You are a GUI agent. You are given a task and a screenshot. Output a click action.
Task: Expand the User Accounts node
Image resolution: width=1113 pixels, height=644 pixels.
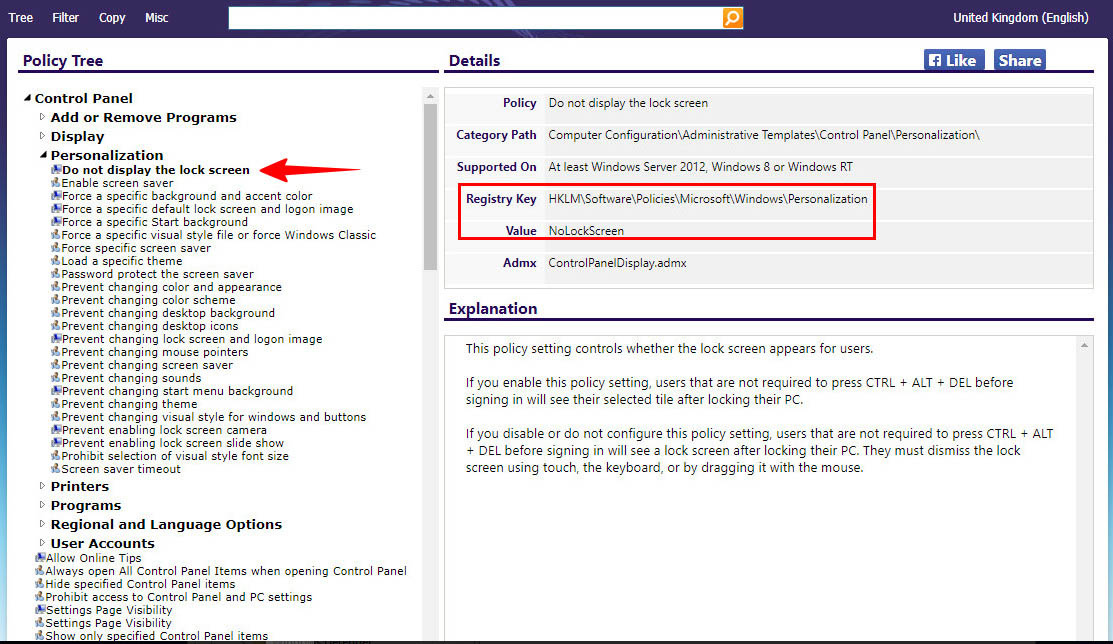(x=42, y=543)
